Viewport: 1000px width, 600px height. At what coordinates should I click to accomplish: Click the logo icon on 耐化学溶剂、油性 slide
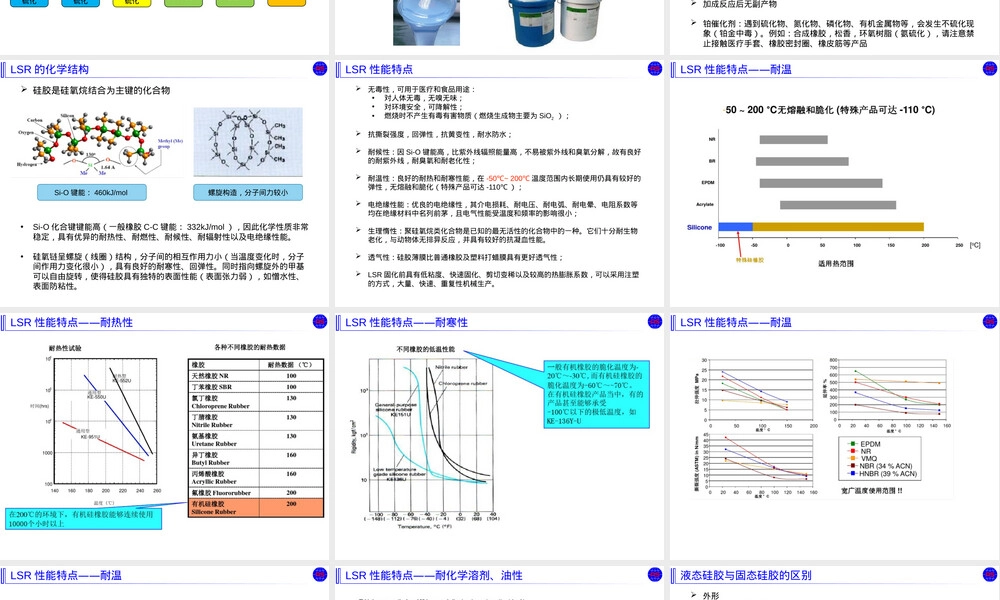654,574
